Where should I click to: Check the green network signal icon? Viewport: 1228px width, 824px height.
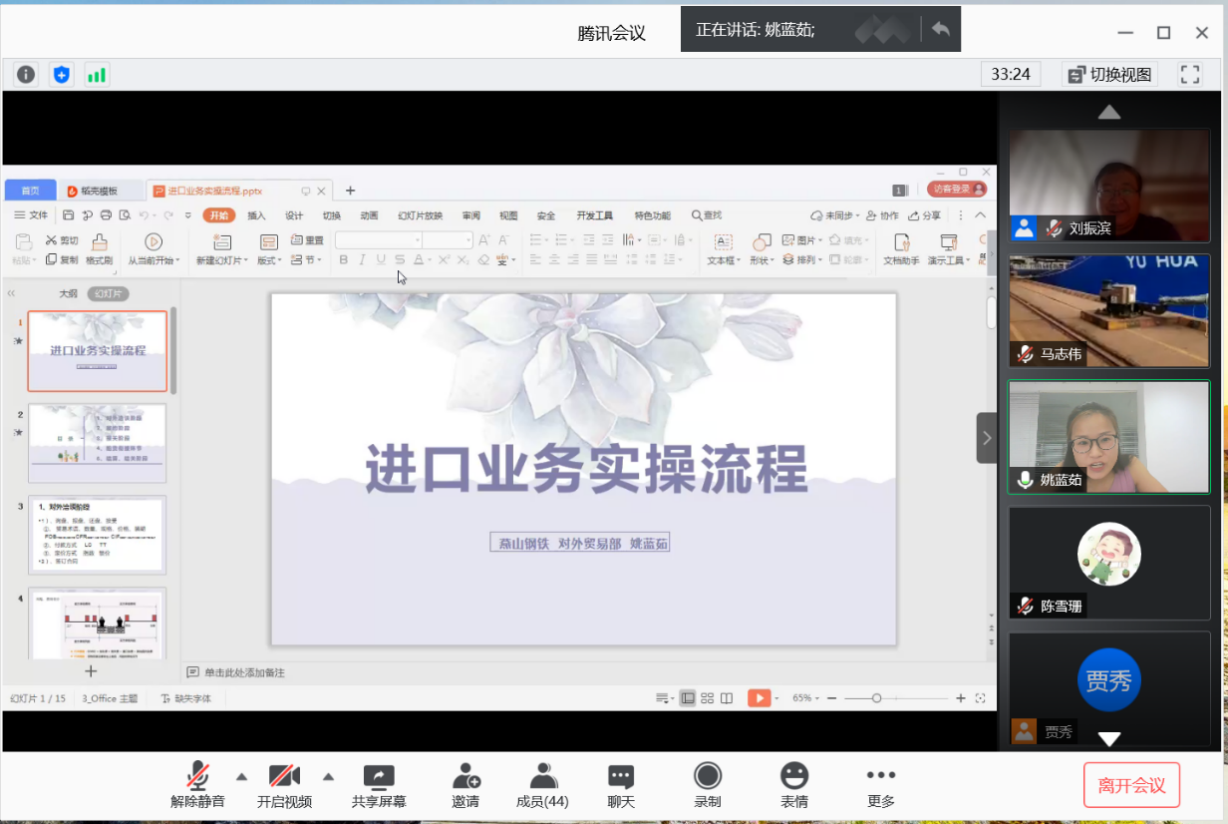97,74
